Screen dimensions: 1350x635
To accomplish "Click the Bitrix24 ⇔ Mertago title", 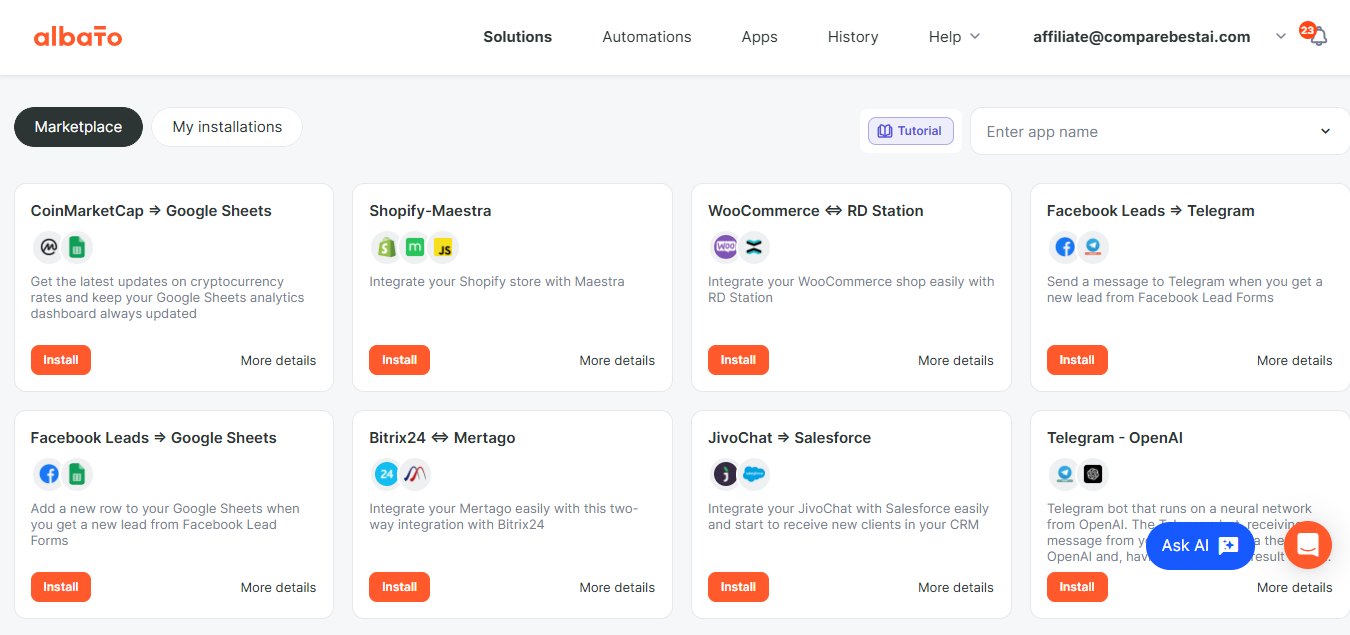I will (x=442, y=438).
